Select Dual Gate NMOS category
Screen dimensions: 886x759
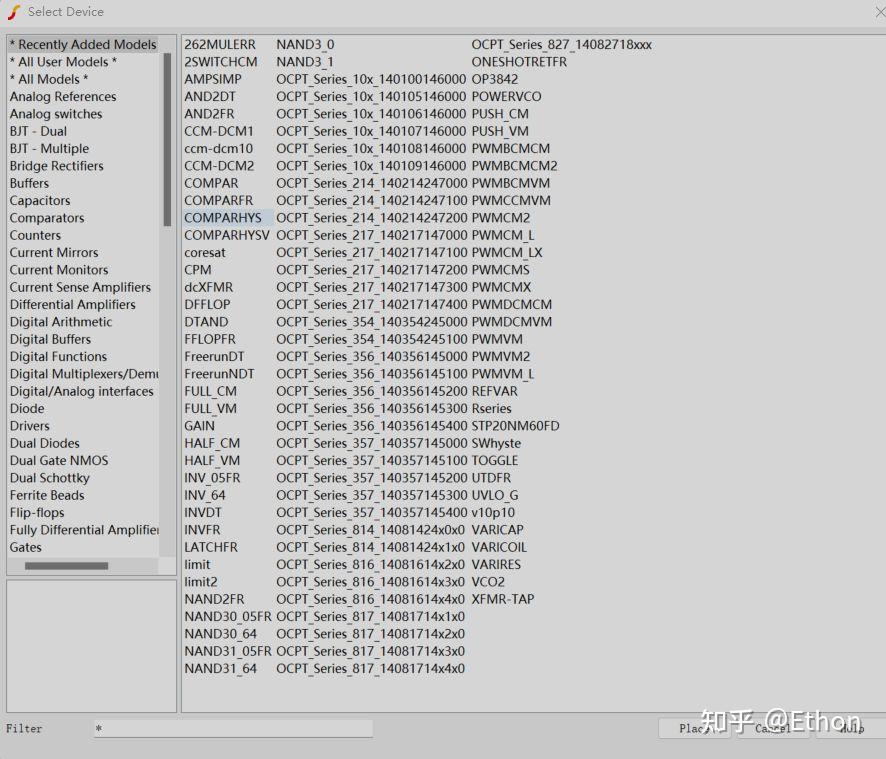pos(59,461)
